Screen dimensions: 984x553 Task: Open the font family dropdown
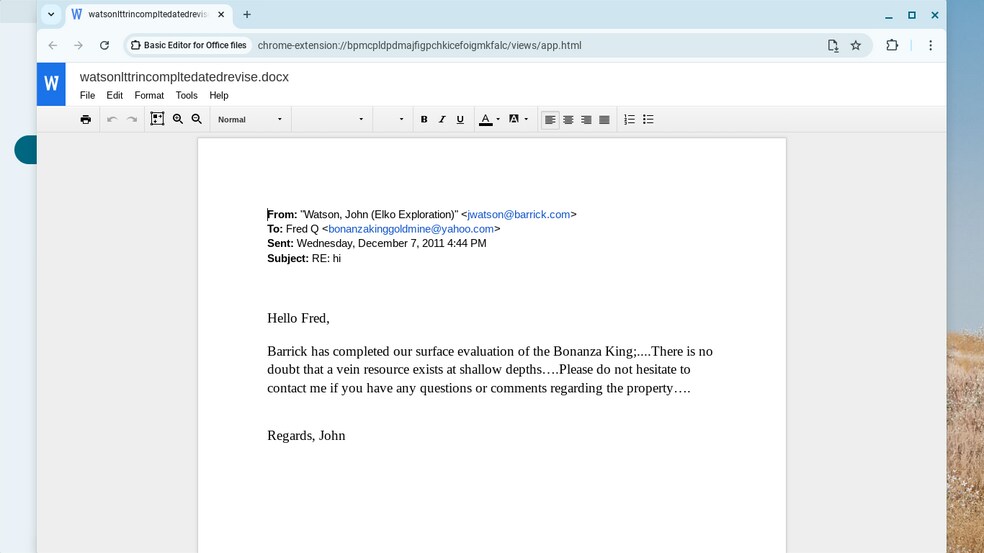[x=331, y=119]
